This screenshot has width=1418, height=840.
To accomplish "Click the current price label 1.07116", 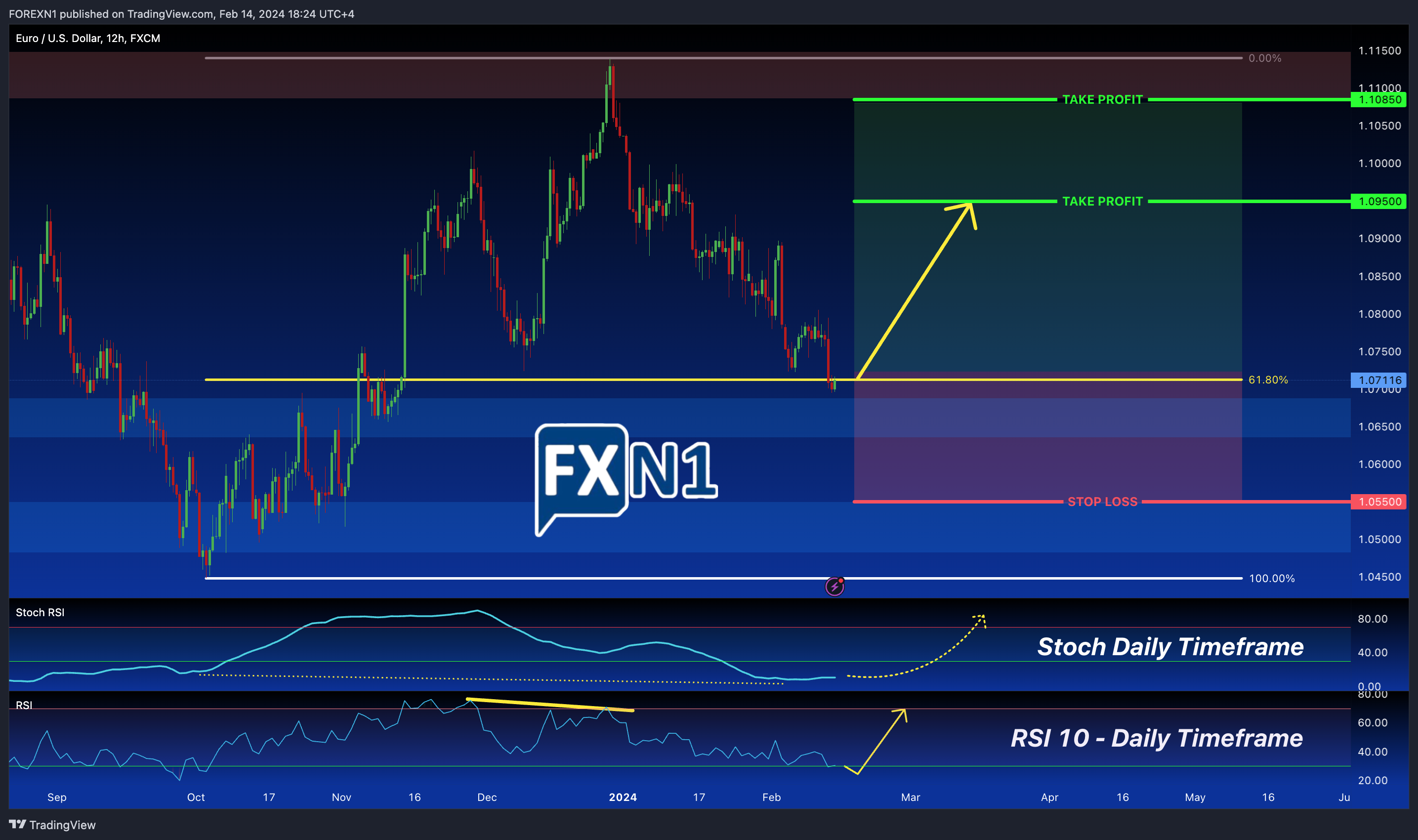I will [1378, 380].
